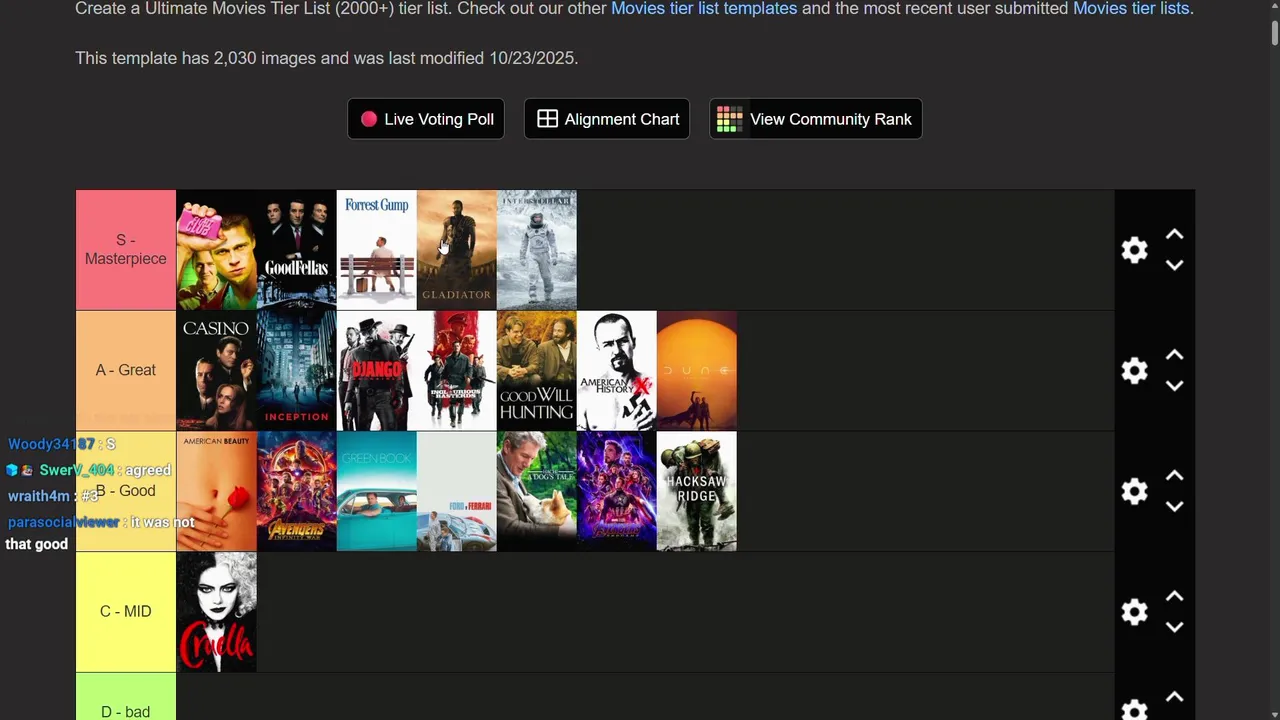Click chat username wraith4m
1280x720 pixels.
[x=39, y=496]
